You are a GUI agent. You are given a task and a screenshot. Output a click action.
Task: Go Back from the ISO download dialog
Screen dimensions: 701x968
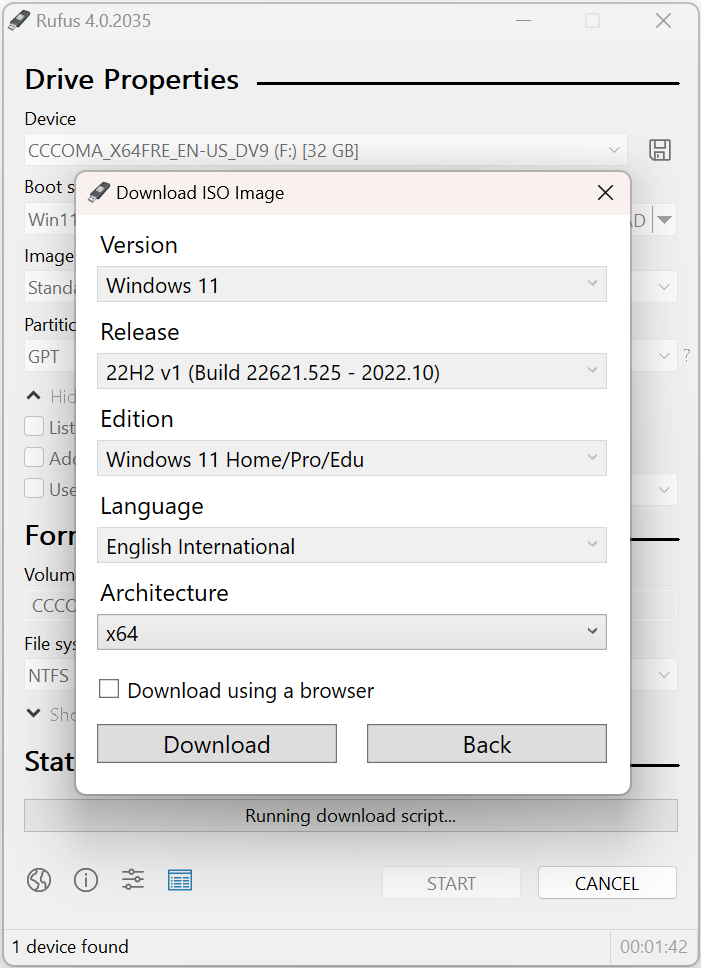486,744
